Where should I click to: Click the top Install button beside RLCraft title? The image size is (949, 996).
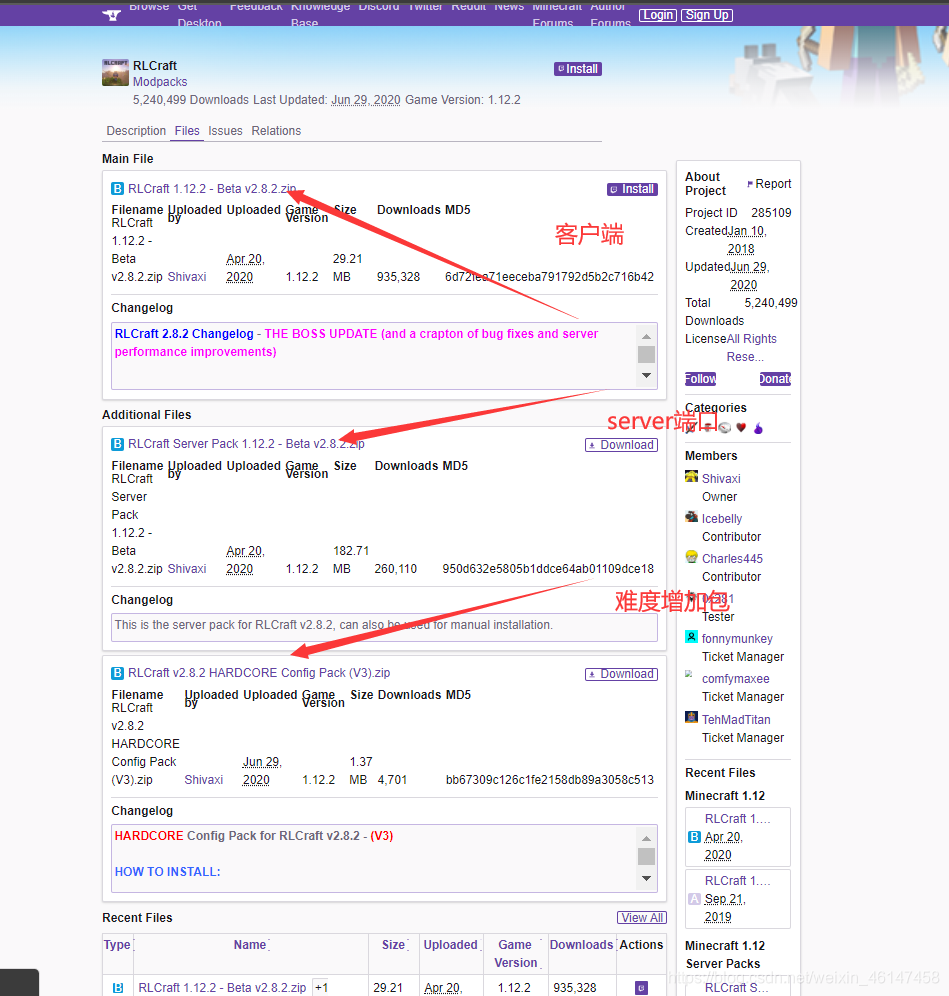(577, 69)
